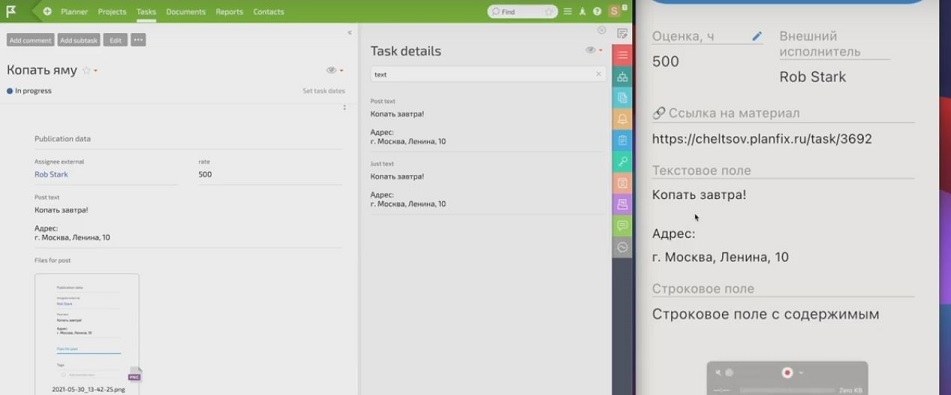Click the tower icon in top bar
The width and height of the screenshot is (951, 395).
pyautogui.click(x=582, y=12)
